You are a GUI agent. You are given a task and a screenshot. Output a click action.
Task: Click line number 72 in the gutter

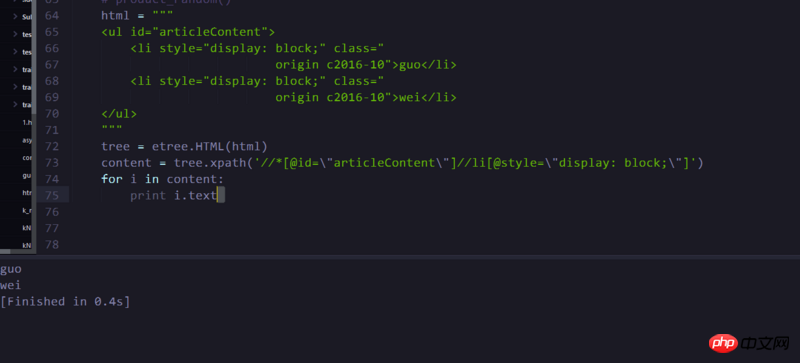click(52, 147)
